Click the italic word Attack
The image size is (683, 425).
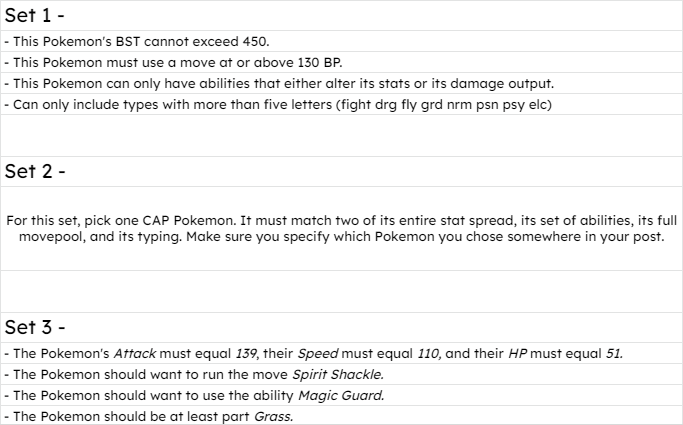[135, 353]
